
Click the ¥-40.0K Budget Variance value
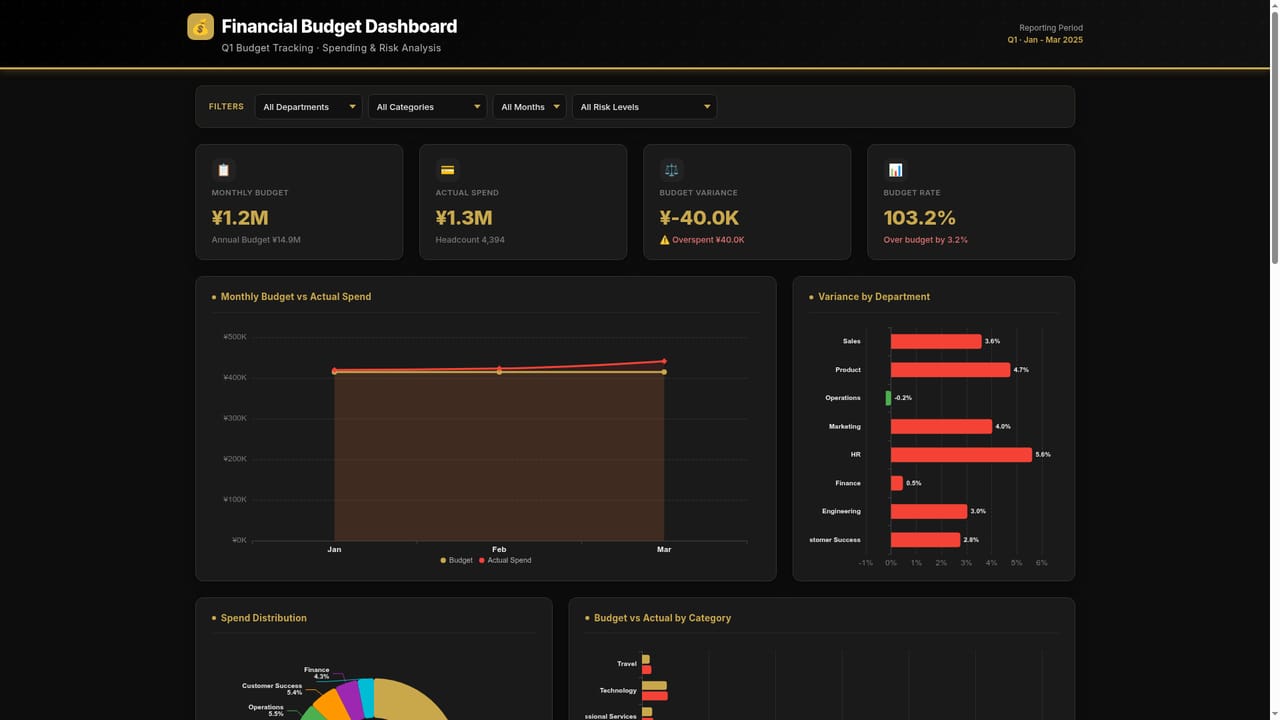click(x=699, y=218)
